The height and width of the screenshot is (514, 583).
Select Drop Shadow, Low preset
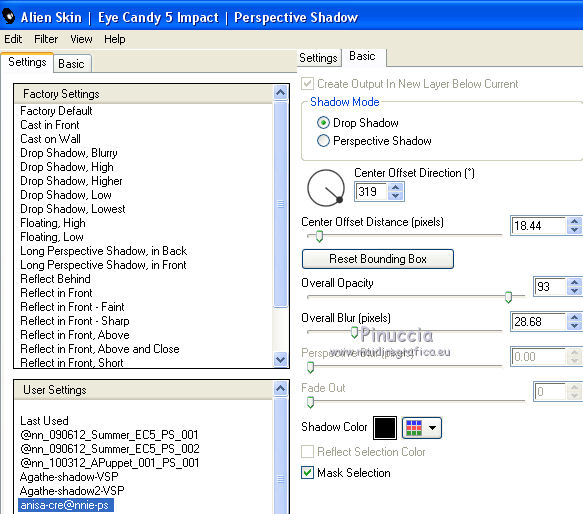(x=66, y=195)
